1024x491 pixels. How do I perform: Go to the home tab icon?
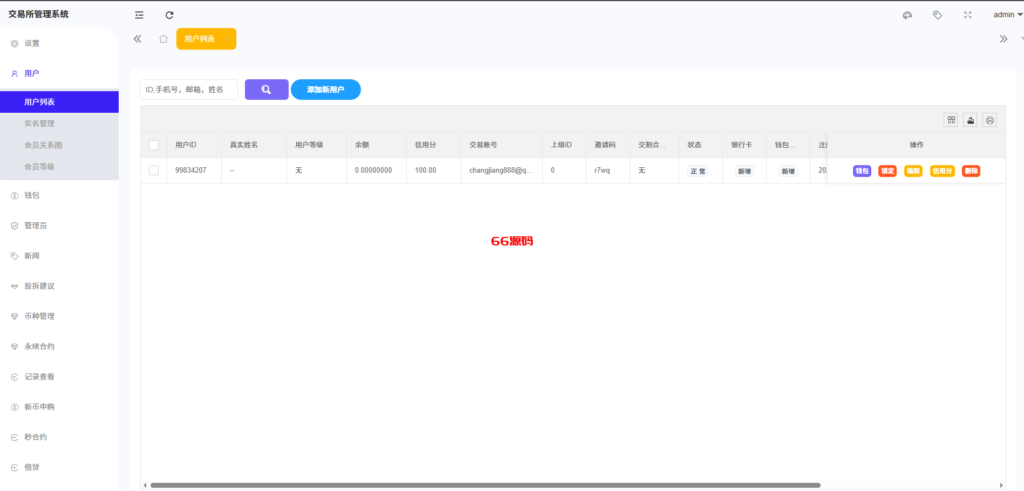tap(163, 39)
